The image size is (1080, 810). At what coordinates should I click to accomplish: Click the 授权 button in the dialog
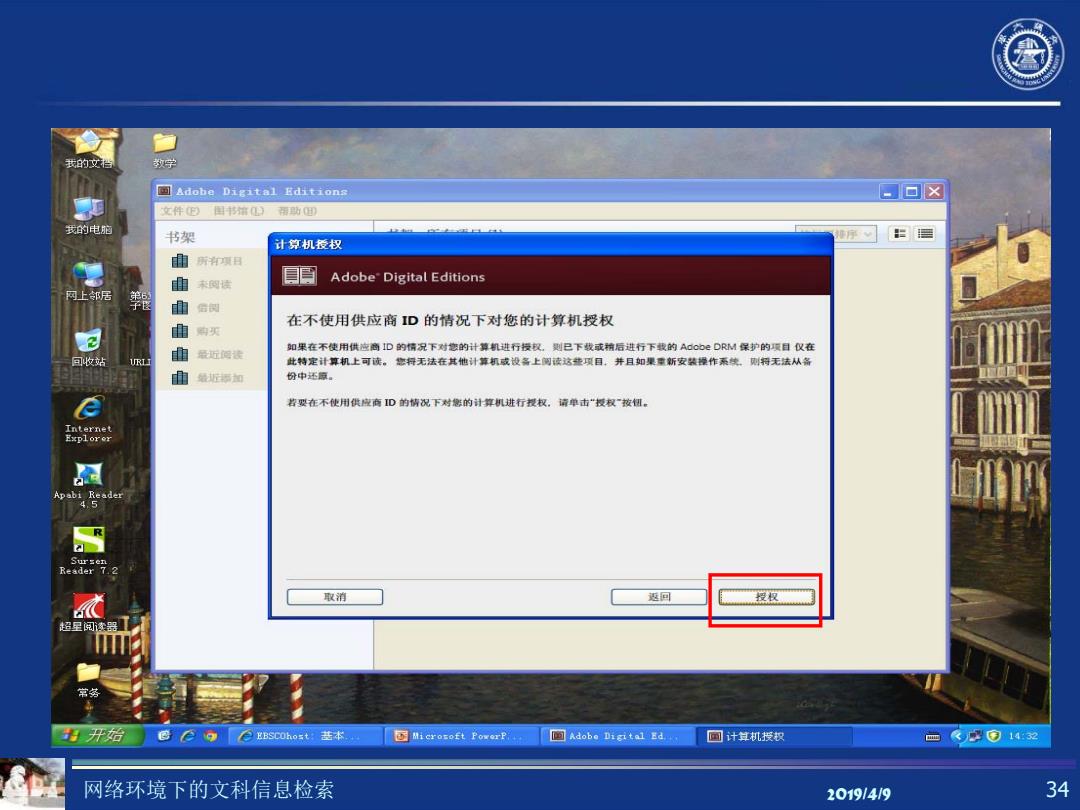[x=767, y=596]
